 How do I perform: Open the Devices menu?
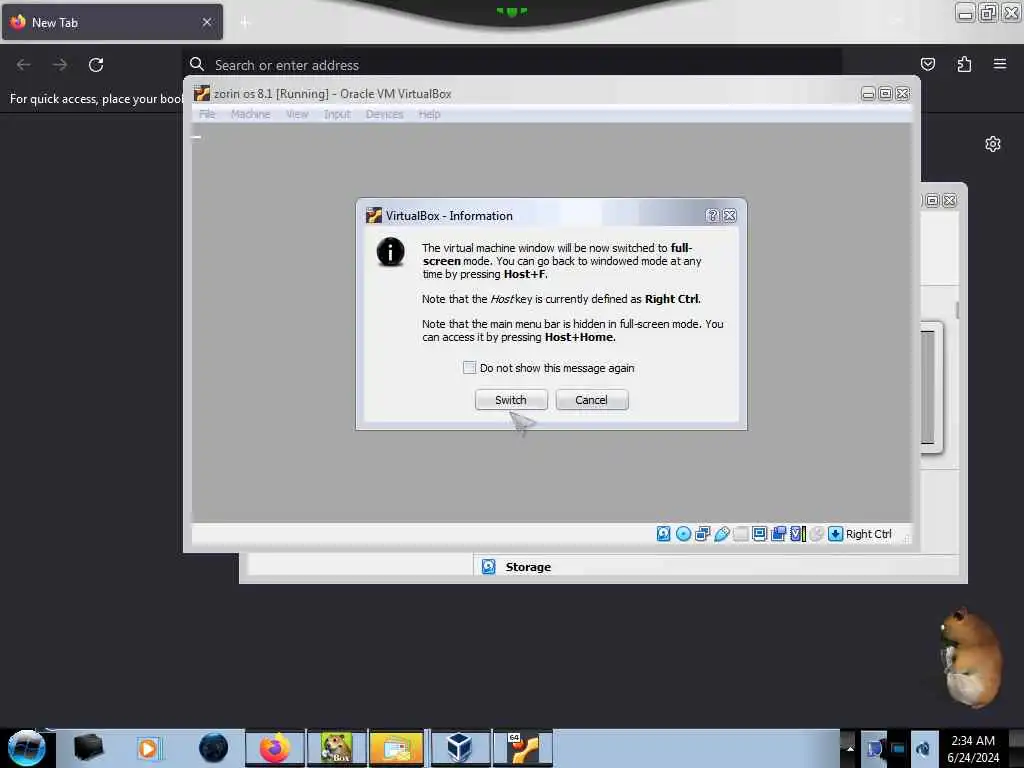[x=384, y=114]
